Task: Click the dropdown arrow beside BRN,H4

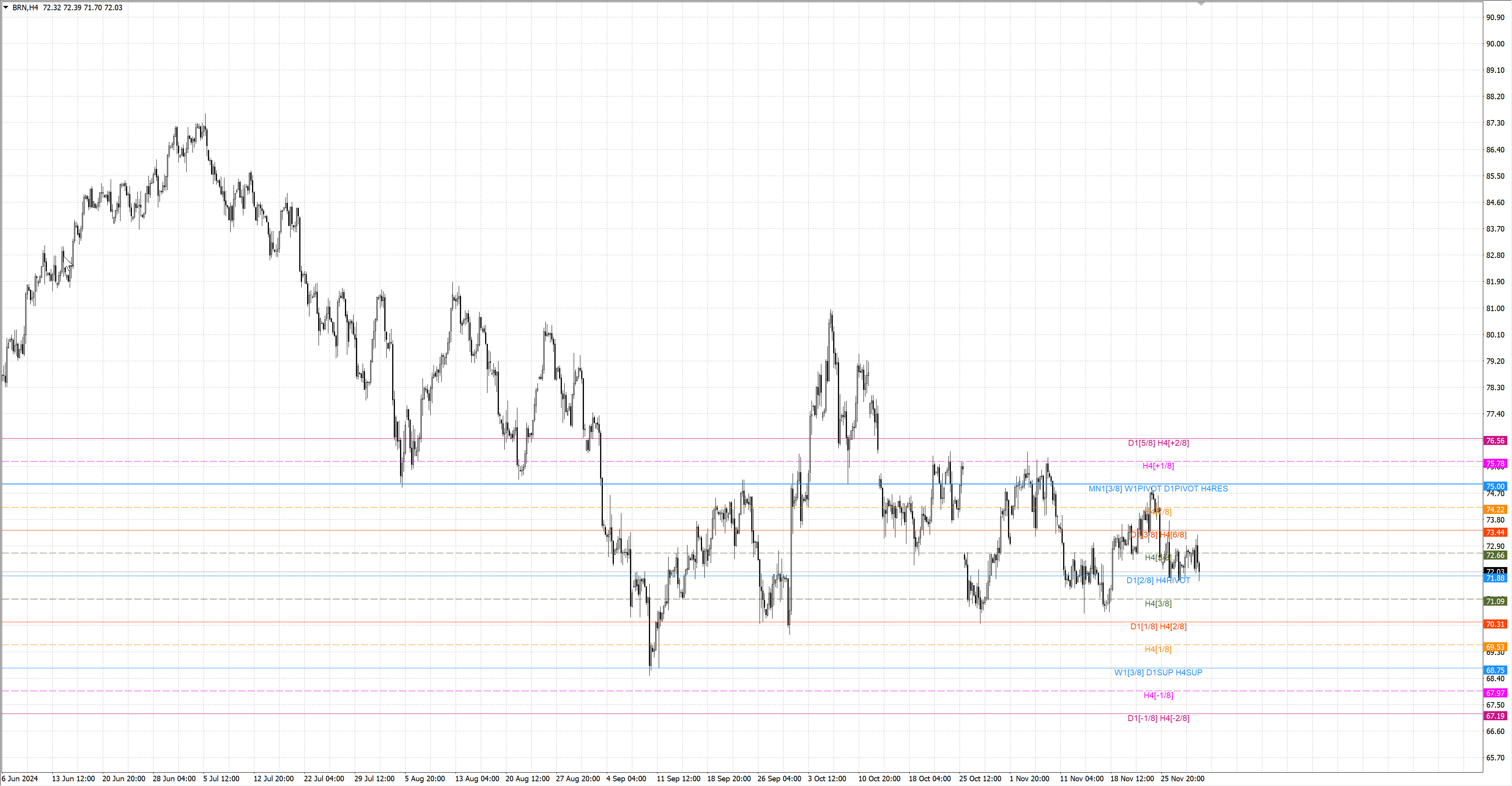Action: [x=6, y=7]
